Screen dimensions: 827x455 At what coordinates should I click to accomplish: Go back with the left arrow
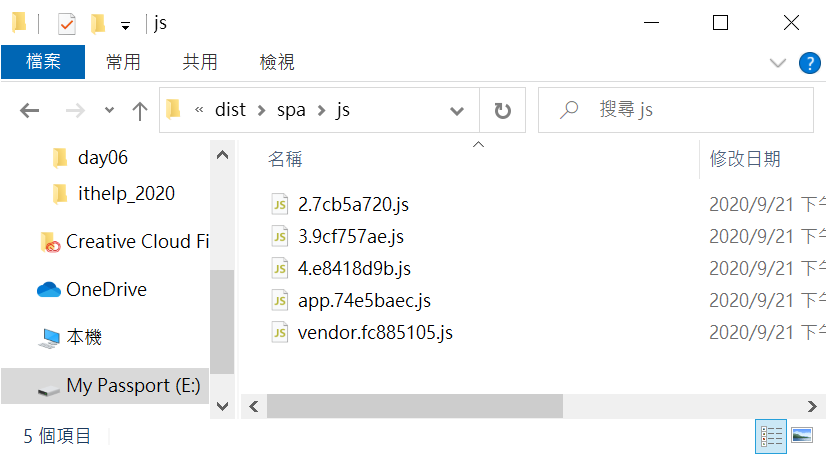tap(30, 111)
